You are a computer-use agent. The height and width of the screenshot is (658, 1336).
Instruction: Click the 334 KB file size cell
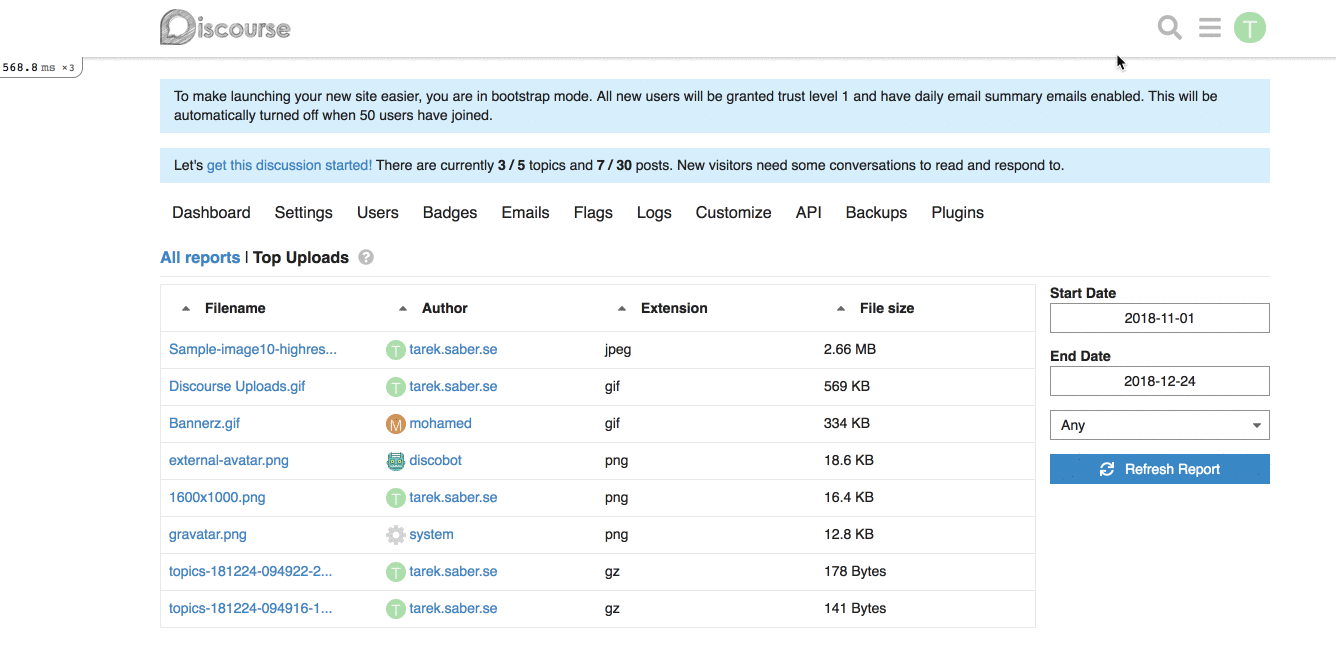(x=847, y=423)
